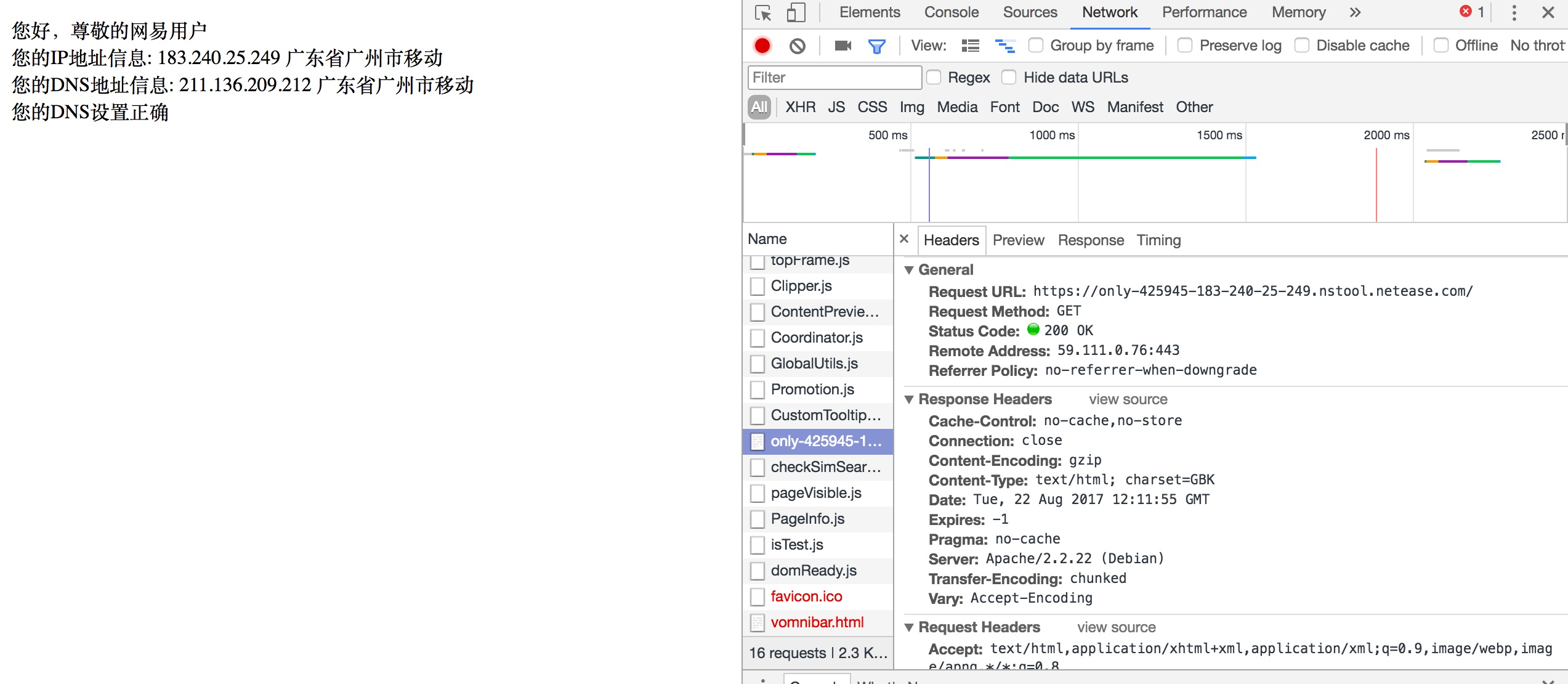This screenshot has width=1568, height=684.
Task: Filter requests by JS type
Action: click(x=836, y=107)
